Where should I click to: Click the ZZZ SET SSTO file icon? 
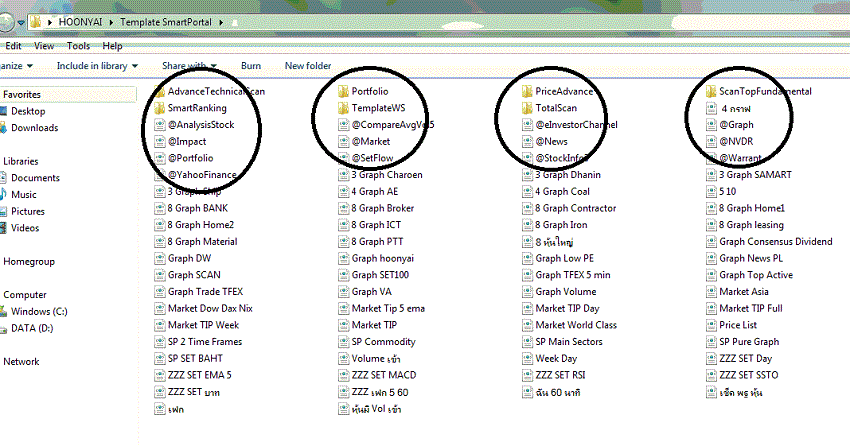[x=711, y=375]
